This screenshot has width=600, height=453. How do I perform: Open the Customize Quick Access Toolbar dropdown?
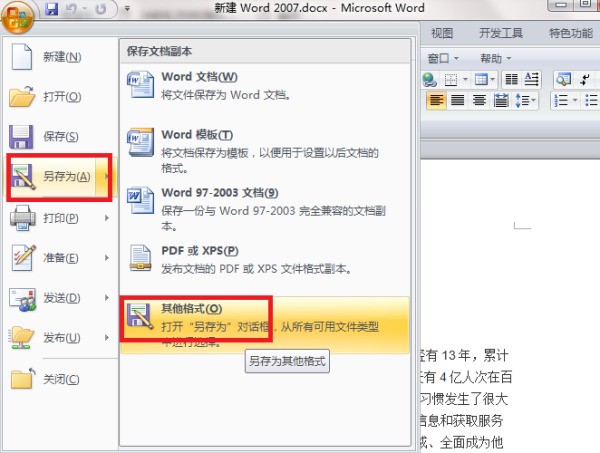coord(127,8)
